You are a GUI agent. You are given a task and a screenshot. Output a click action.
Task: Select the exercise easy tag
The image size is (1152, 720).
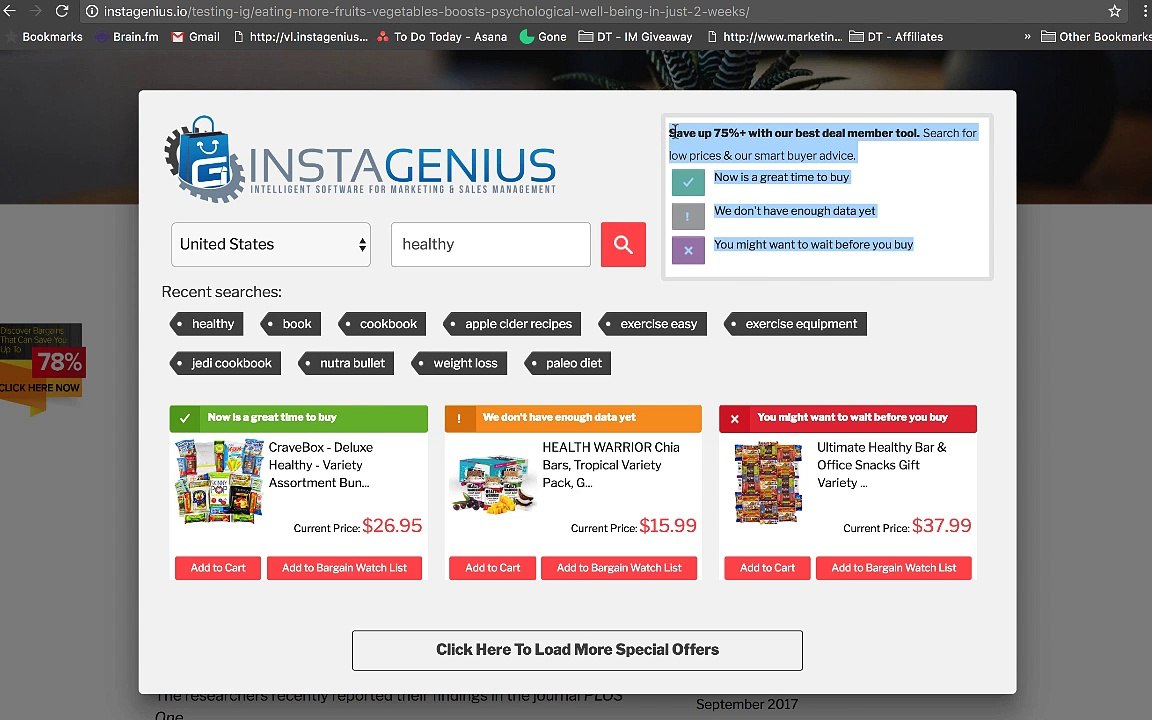click(x=652, y=324)
